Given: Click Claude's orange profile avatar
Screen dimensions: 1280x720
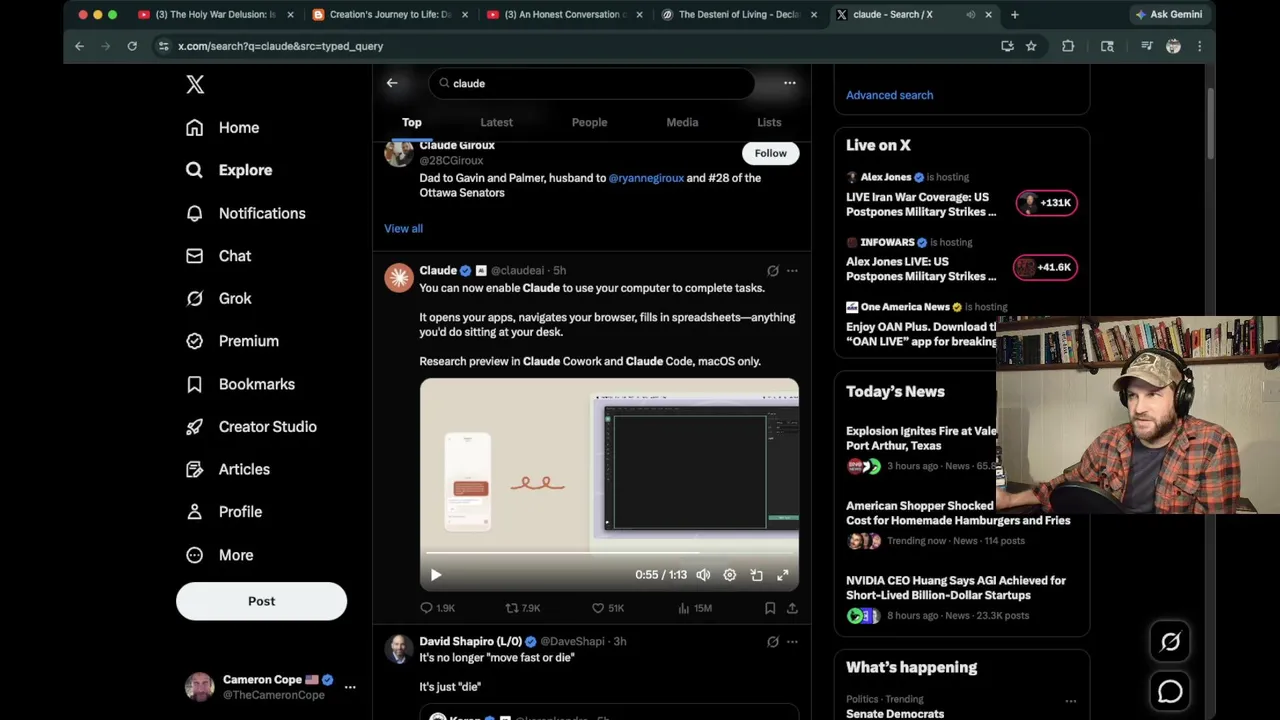Looking at the screenshot, I should tap(399, 278).
